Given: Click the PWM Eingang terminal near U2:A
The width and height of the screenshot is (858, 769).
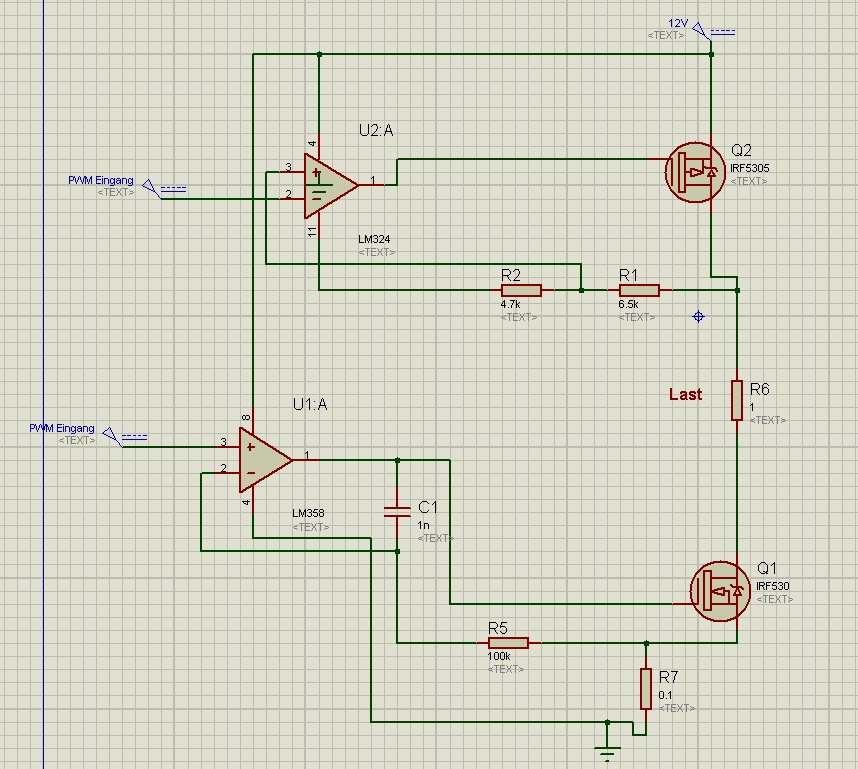Looking at the screenshot, I should click(x=164, y=189).
